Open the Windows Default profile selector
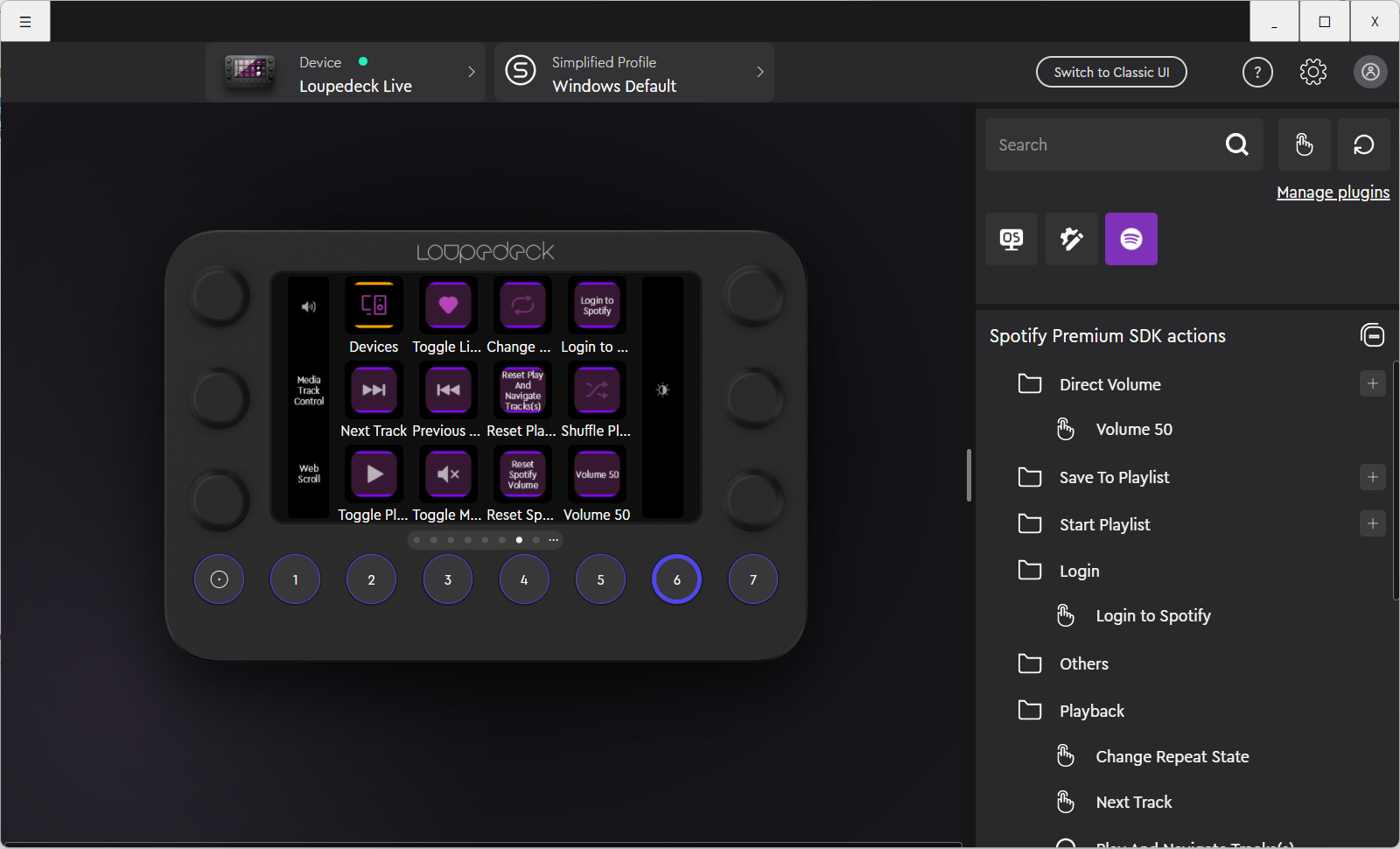This screenshot has height=849, width=1400. click(x=634, y=72)
